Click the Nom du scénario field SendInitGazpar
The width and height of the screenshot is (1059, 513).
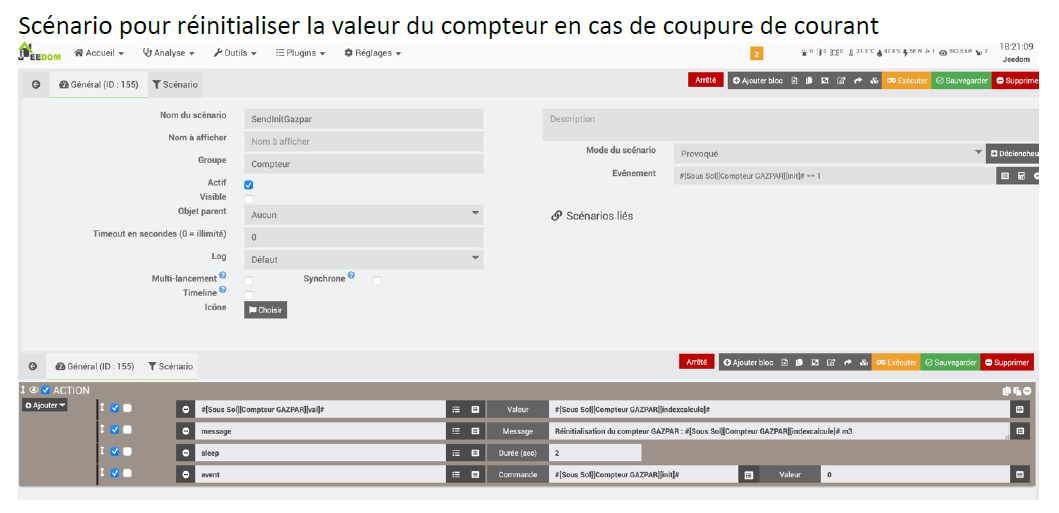pyautogui.click(x=364, y=119)
